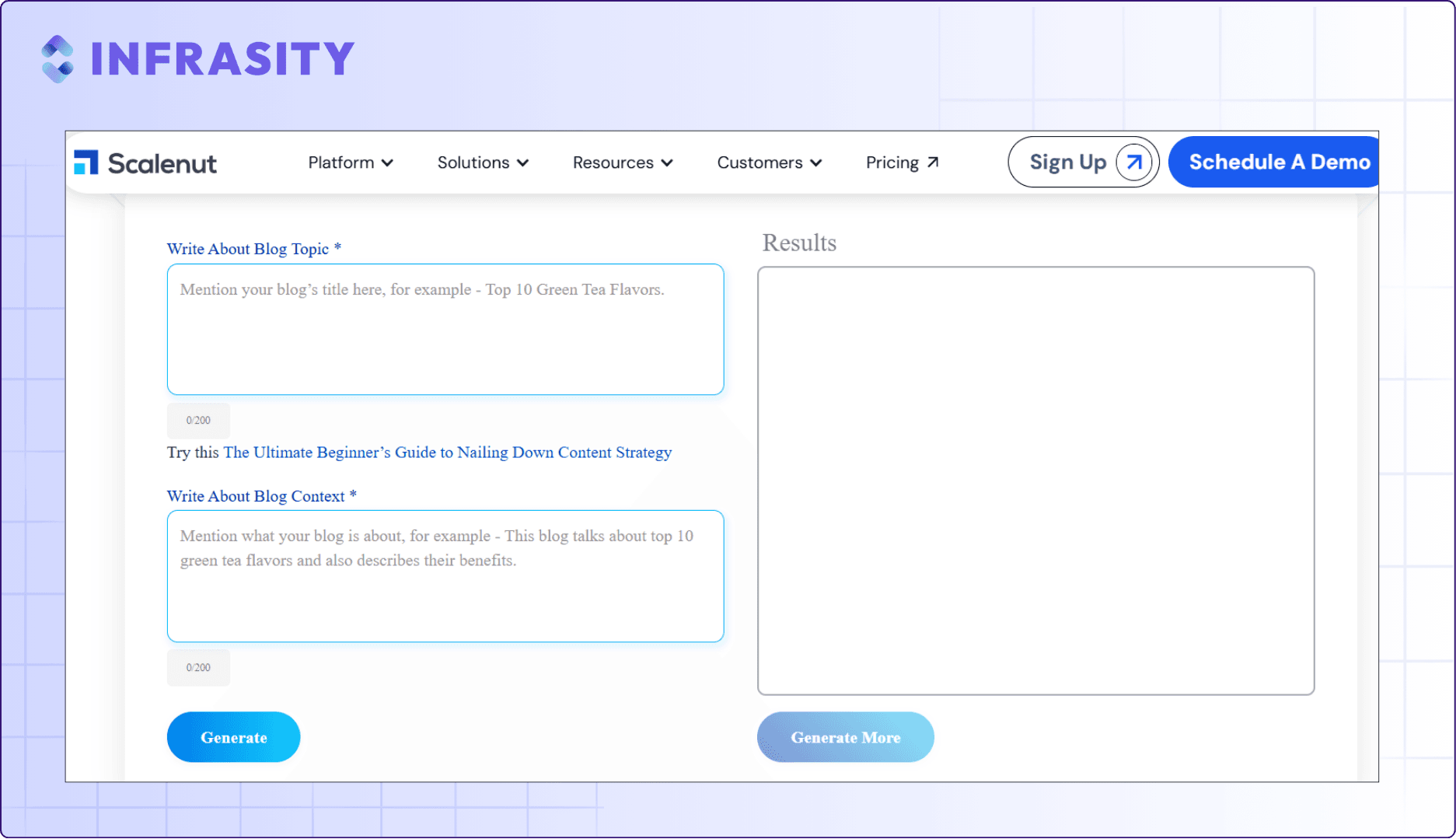Screen dimensions: 1456x839
Task: Click the Pricing external link arrow icon
Action: tap(933, 163)
